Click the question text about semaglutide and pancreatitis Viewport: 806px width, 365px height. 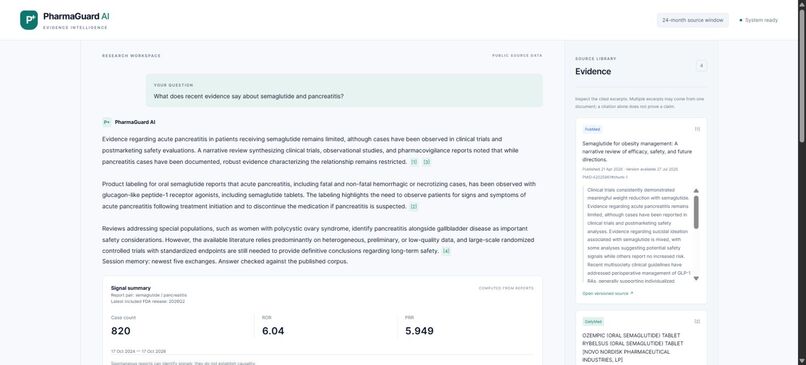(x=249, y=96)
